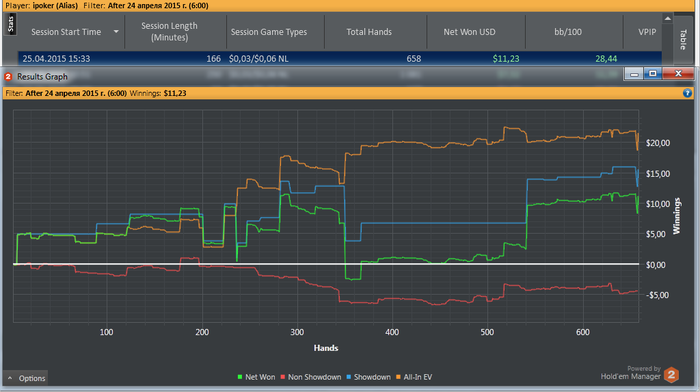Image resolution: width=700 pixels, height=392 pixels.
Task: Click the Winnings vertical axis title
Action: [x=677, y=216]
